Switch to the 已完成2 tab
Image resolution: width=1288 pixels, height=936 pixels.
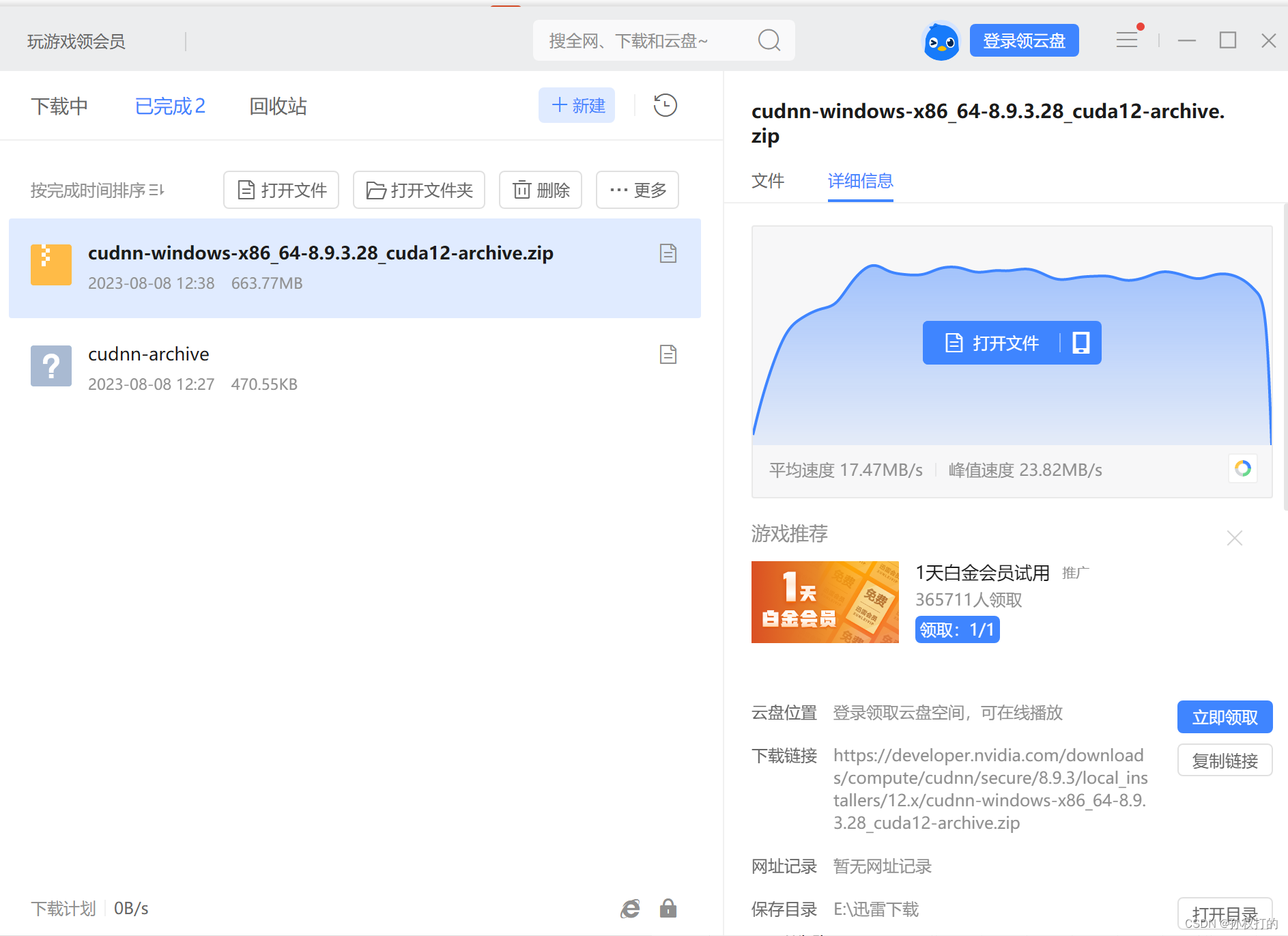[170, 107]
